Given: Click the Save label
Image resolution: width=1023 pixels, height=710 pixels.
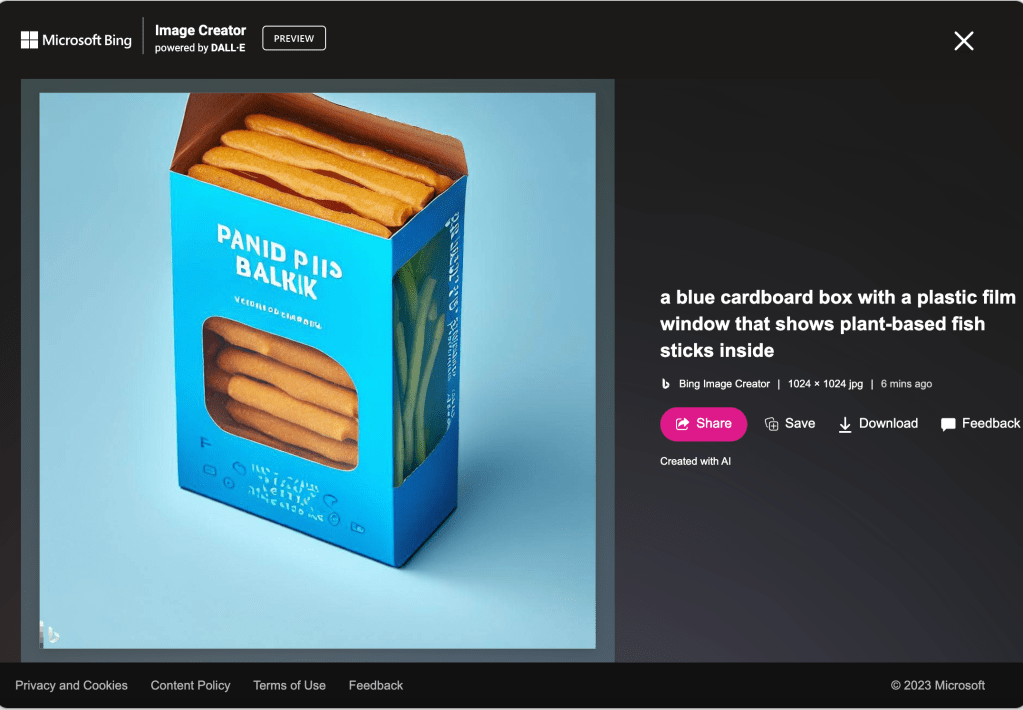Looking at the screenshot, I should click(800, 423).
